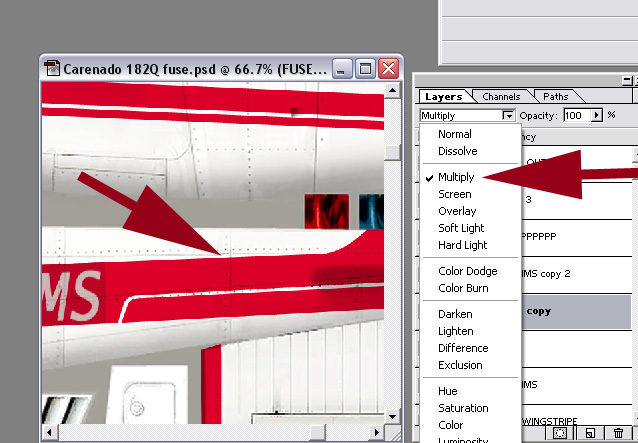Click the Opacity value field
The height and width of the screenshot is (443, 638).
(574, 116)
